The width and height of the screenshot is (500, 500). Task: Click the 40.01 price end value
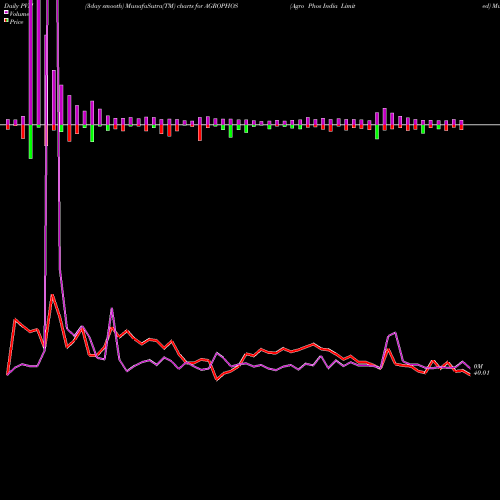[481, 373]
